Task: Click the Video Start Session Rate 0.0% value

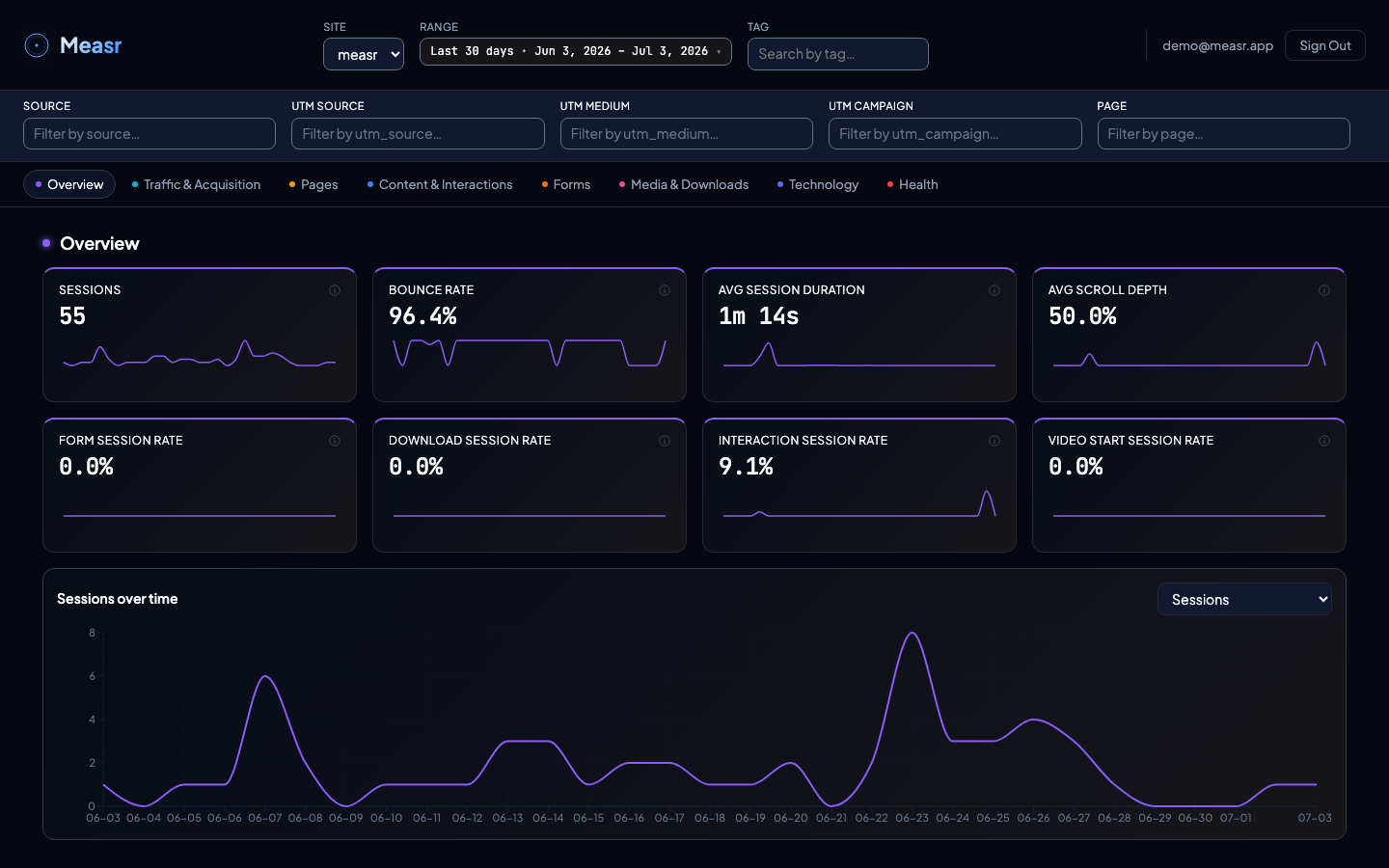Action: (1076, 467)
